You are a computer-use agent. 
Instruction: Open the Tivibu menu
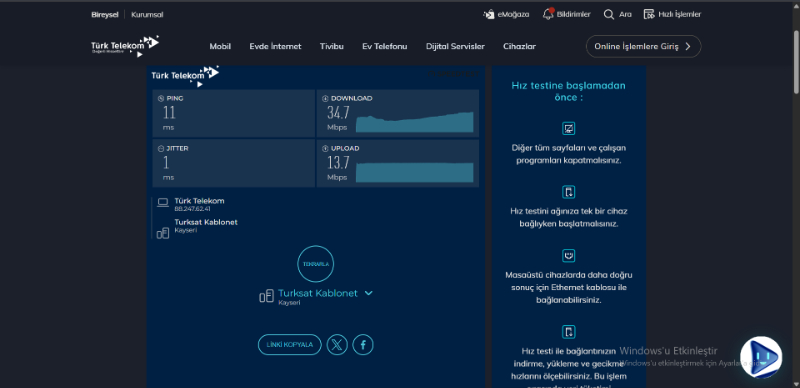pos(332,46)
